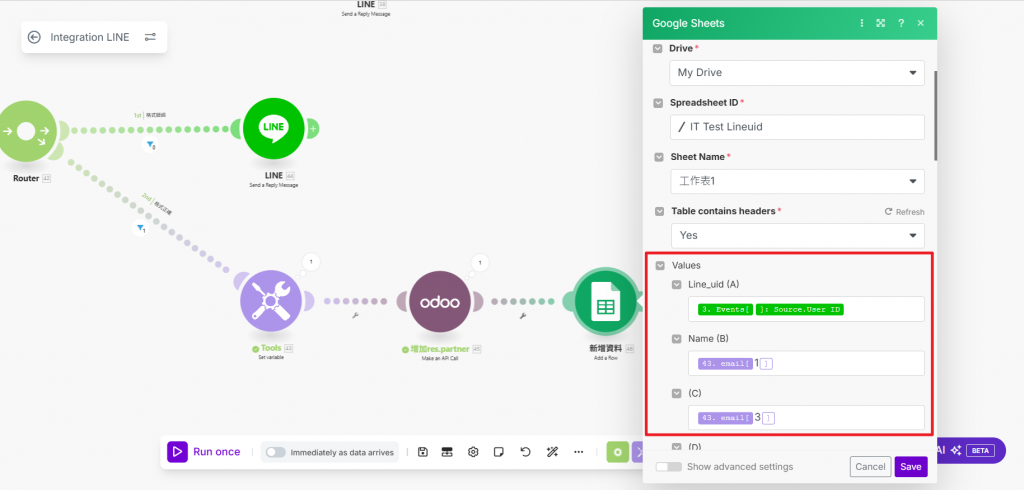Collapse the Sheet Name field toggle
1024x490 pixels.
(x=658, y=157)
